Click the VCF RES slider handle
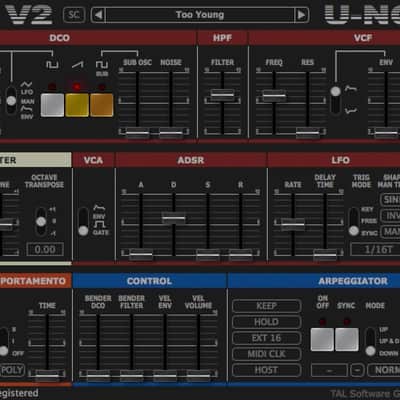The height and width of the screenshot is (400, 400). click(307, 133)
